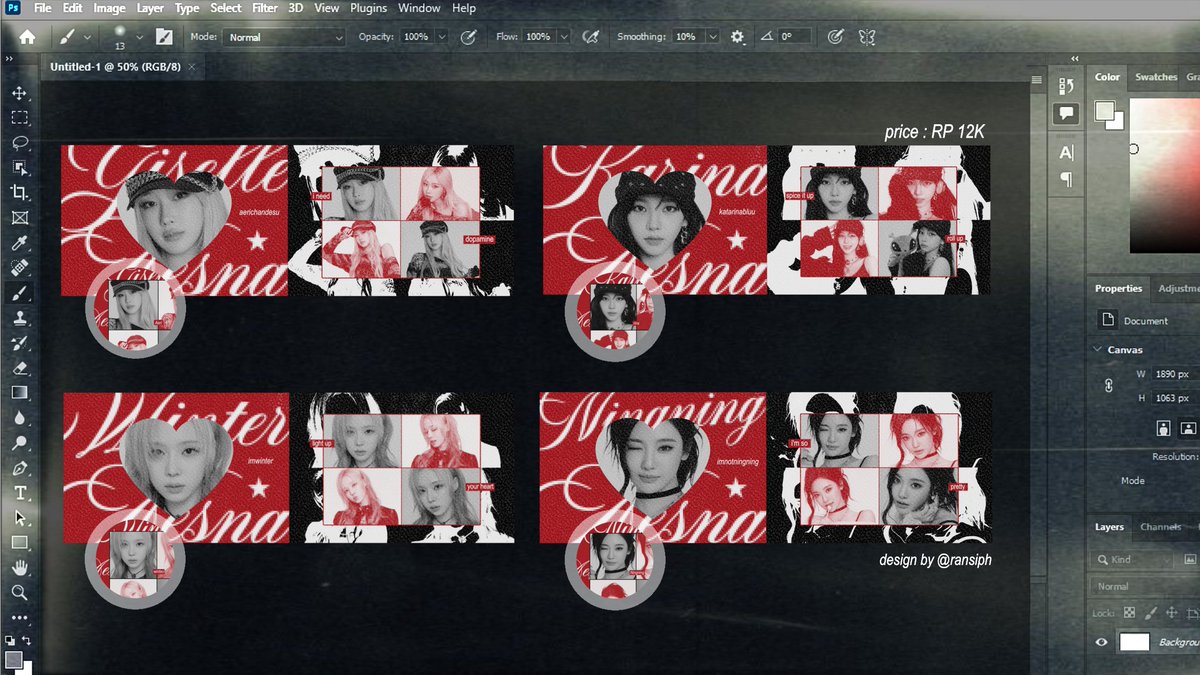Select the Move tool

pyautogui.click(x=19, y=92)
